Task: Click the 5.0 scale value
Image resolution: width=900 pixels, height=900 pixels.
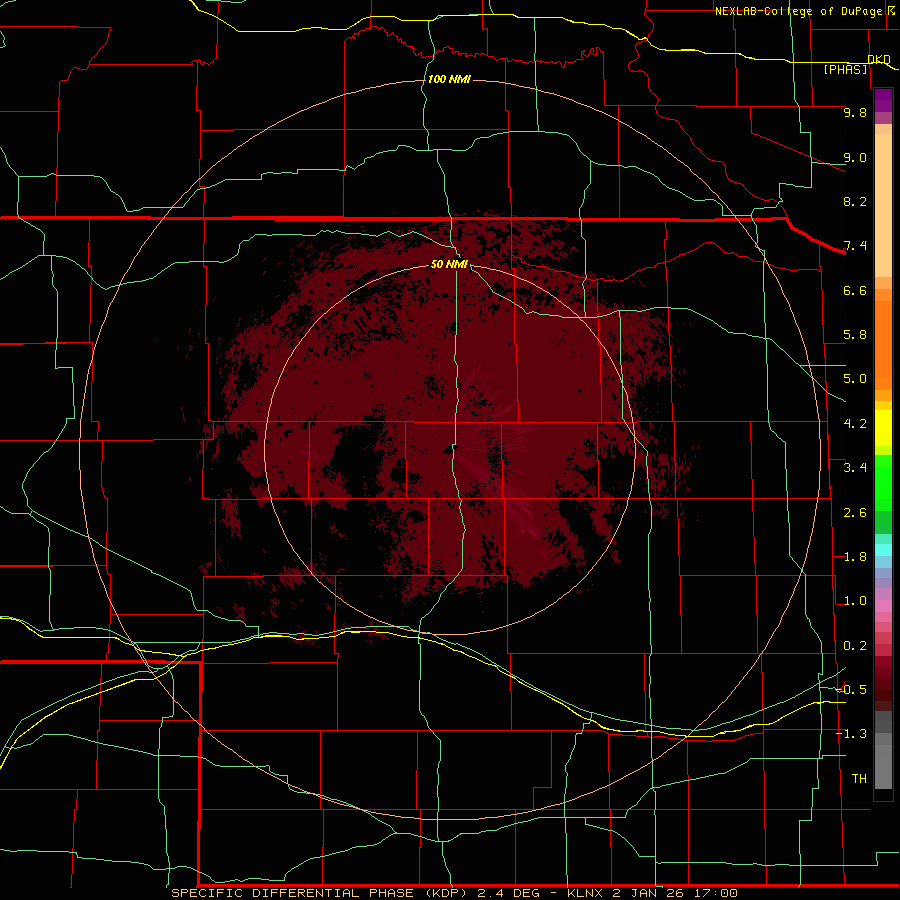Action: tap(855, 379)
